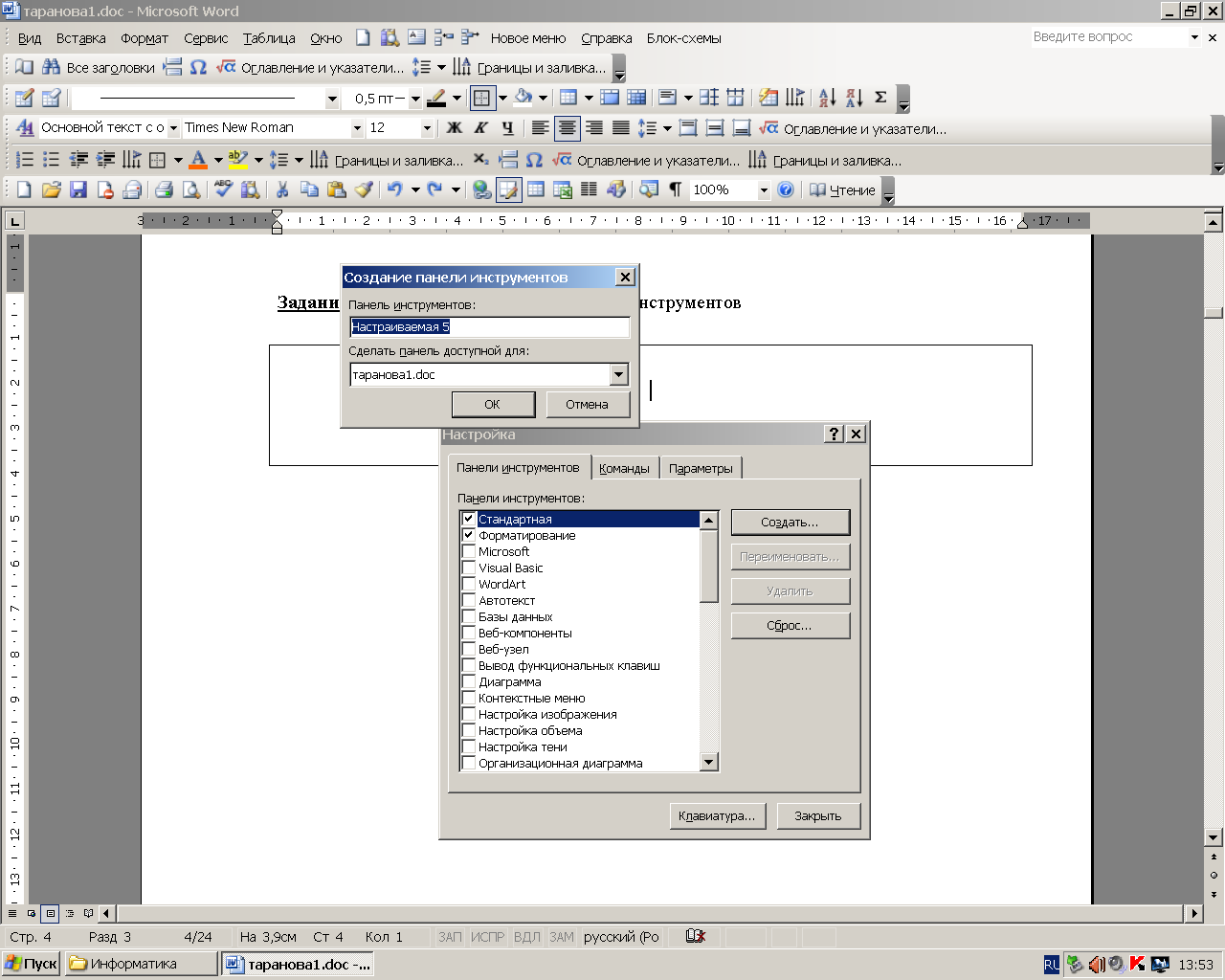The height and width of the screenshot is (980, 1225).
Task: Click Sort Ascending А-Я icon
Action: point(828,97)
